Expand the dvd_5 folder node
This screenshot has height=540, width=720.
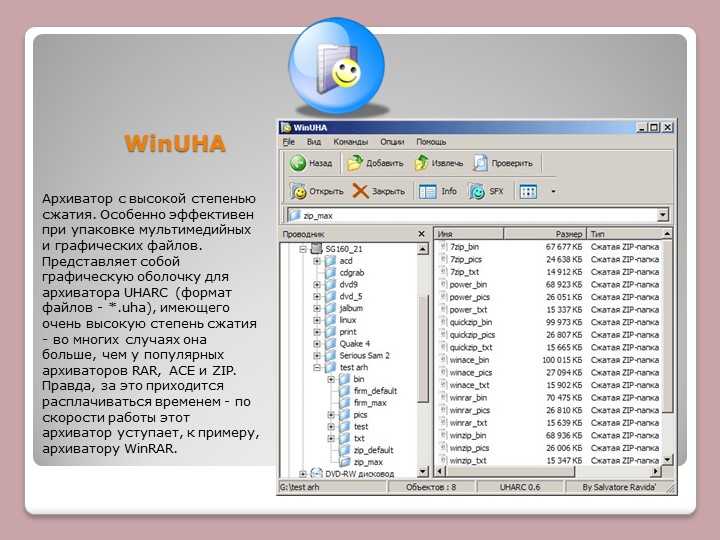pos(317,297)
